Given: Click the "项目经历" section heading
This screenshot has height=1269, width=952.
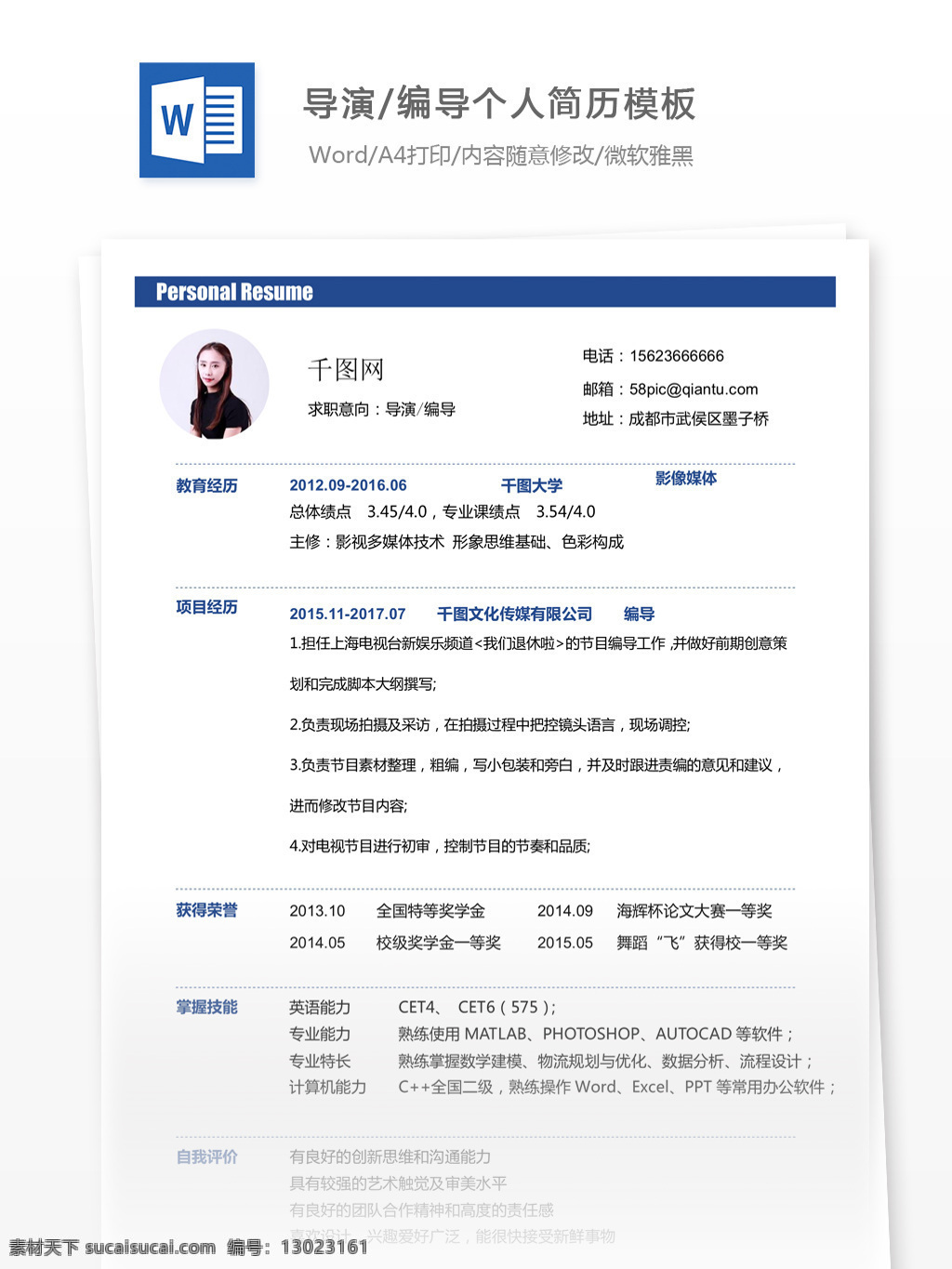Looking at the screenshot, I should pos(206,607).
